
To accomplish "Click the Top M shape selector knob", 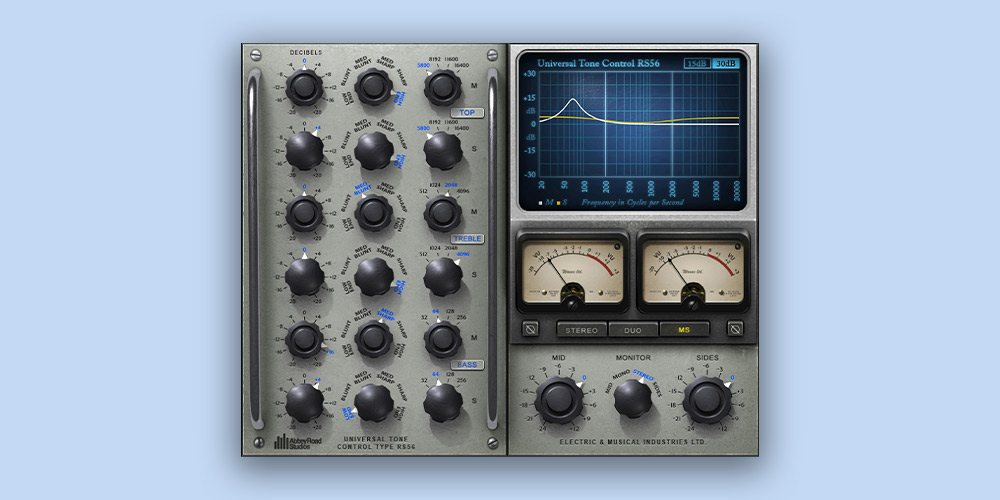I will pos(374,87).
